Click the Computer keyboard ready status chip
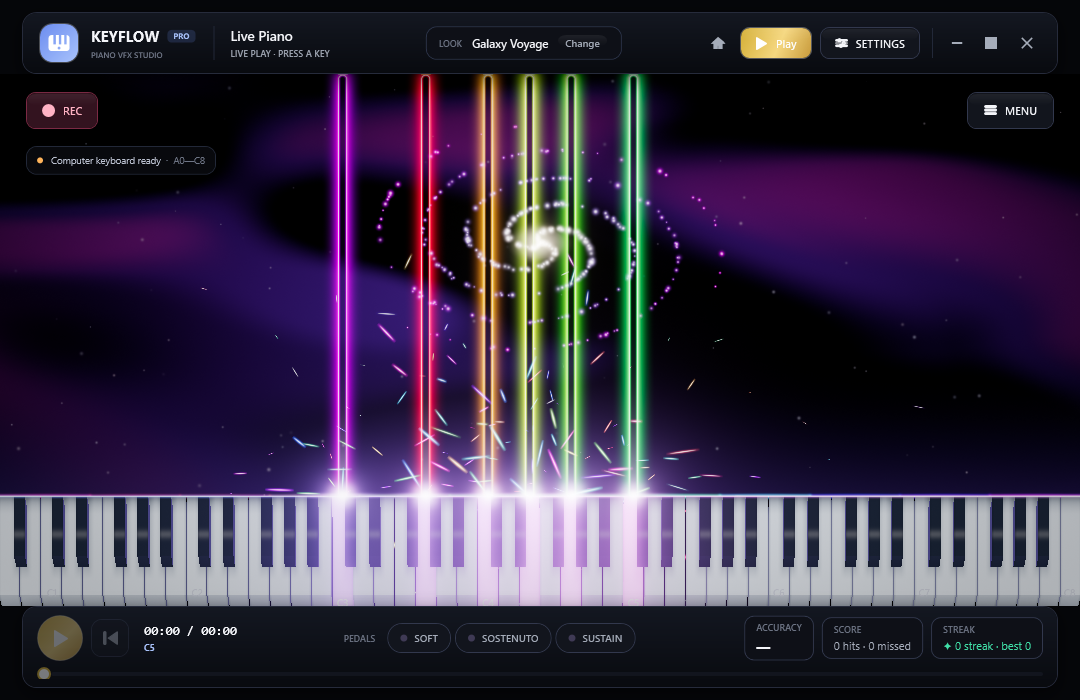 tap(121, 161)
